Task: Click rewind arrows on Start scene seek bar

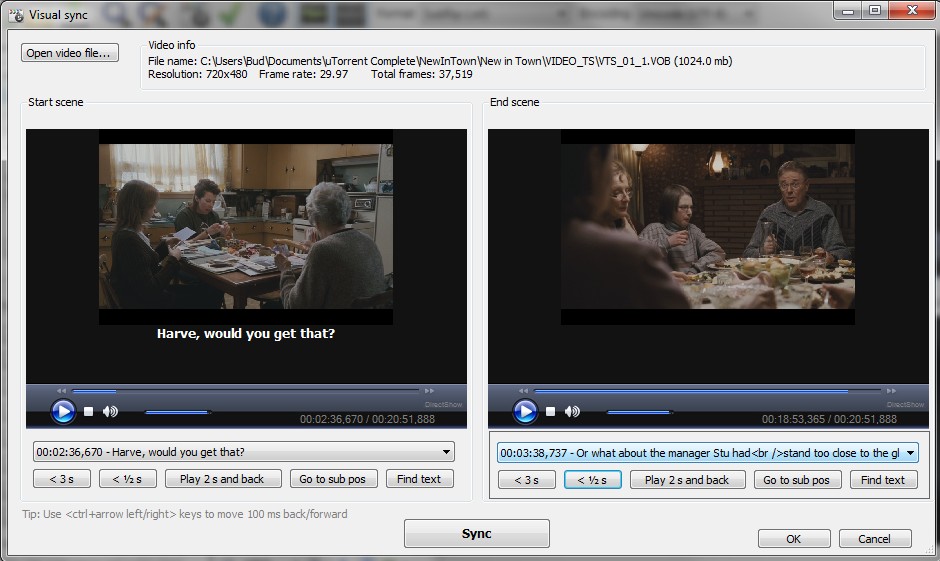Action: (x=61, y=391)
